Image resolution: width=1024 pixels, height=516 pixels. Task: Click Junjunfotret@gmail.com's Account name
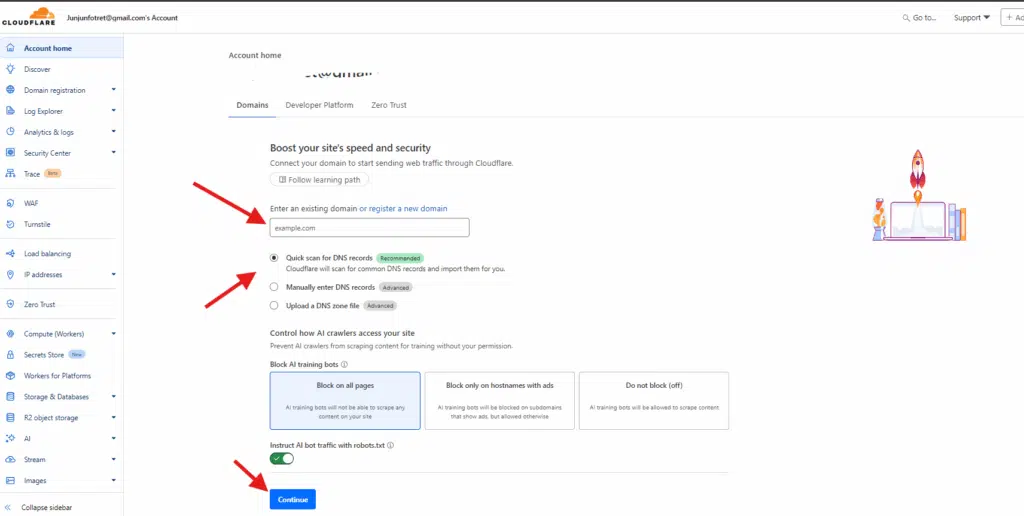(122, 18)
